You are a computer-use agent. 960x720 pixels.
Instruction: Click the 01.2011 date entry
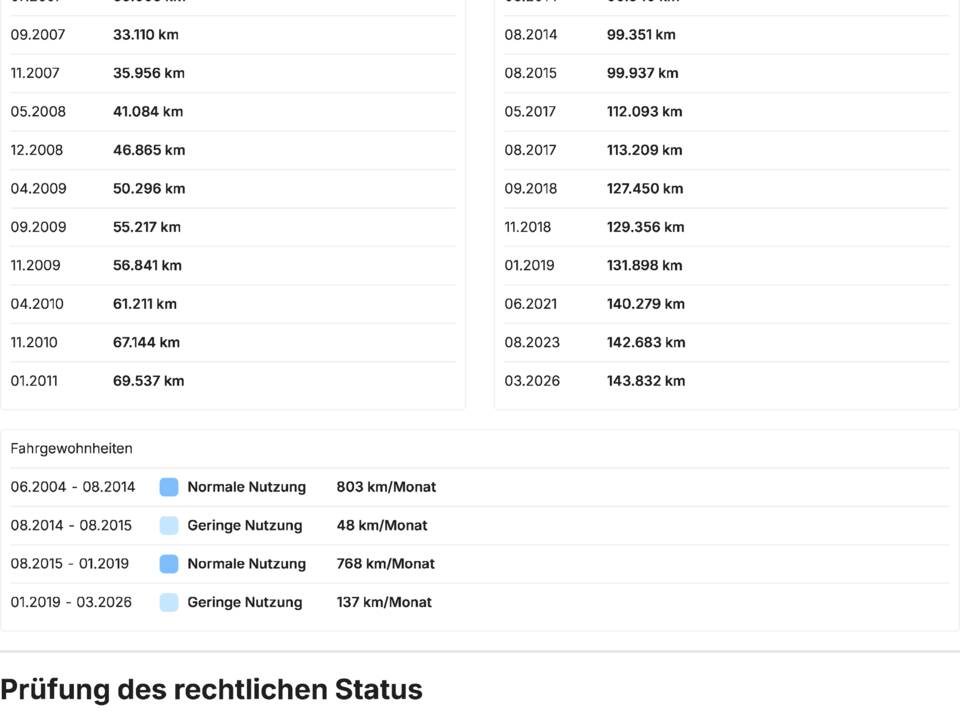[x=35, y=381]
